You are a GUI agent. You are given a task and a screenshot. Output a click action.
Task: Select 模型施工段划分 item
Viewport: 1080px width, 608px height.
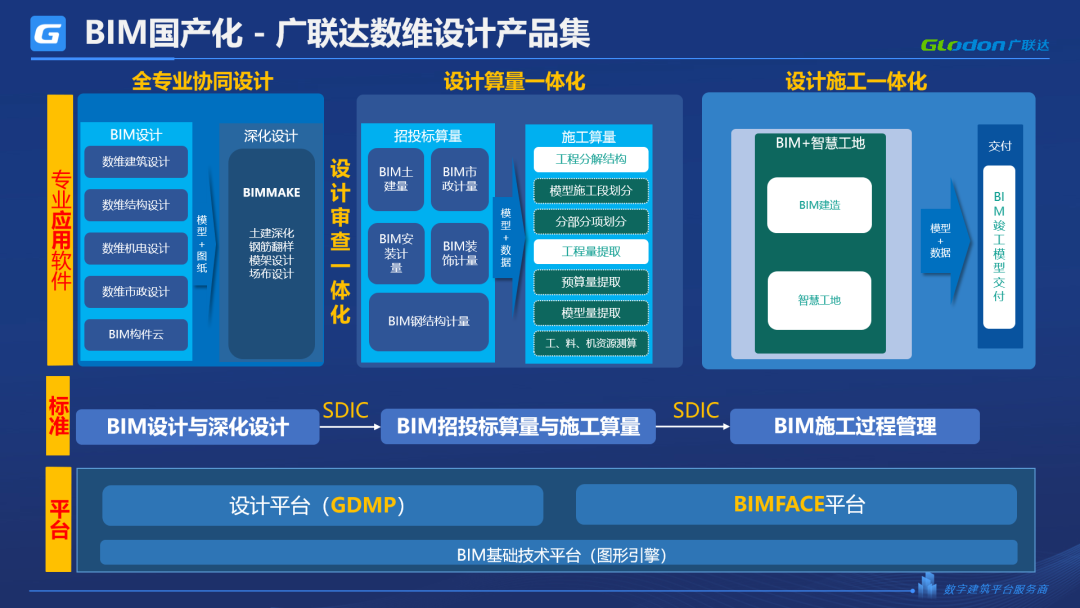coord(591,191)
